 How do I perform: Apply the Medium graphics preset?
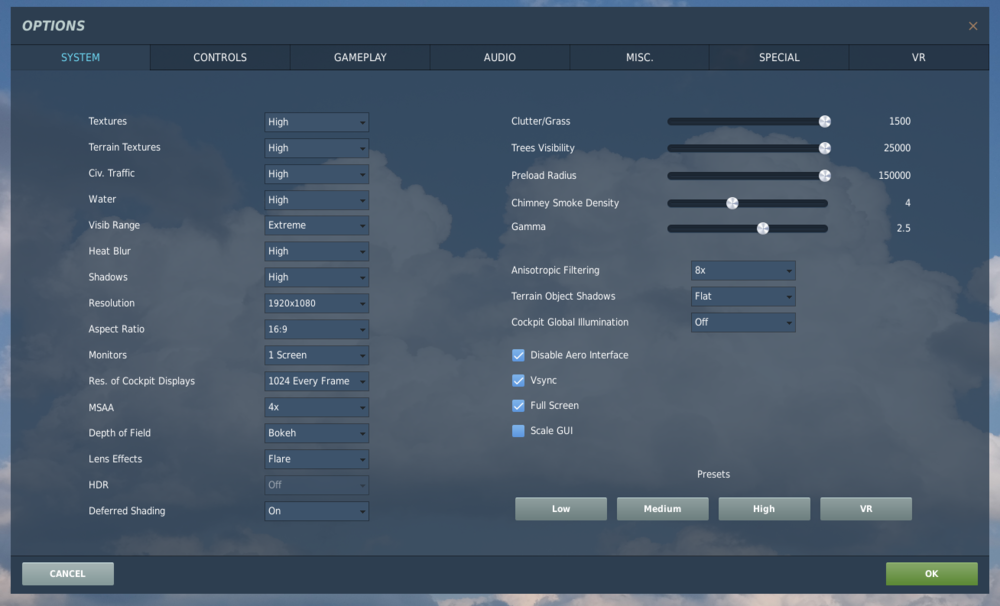662,509
